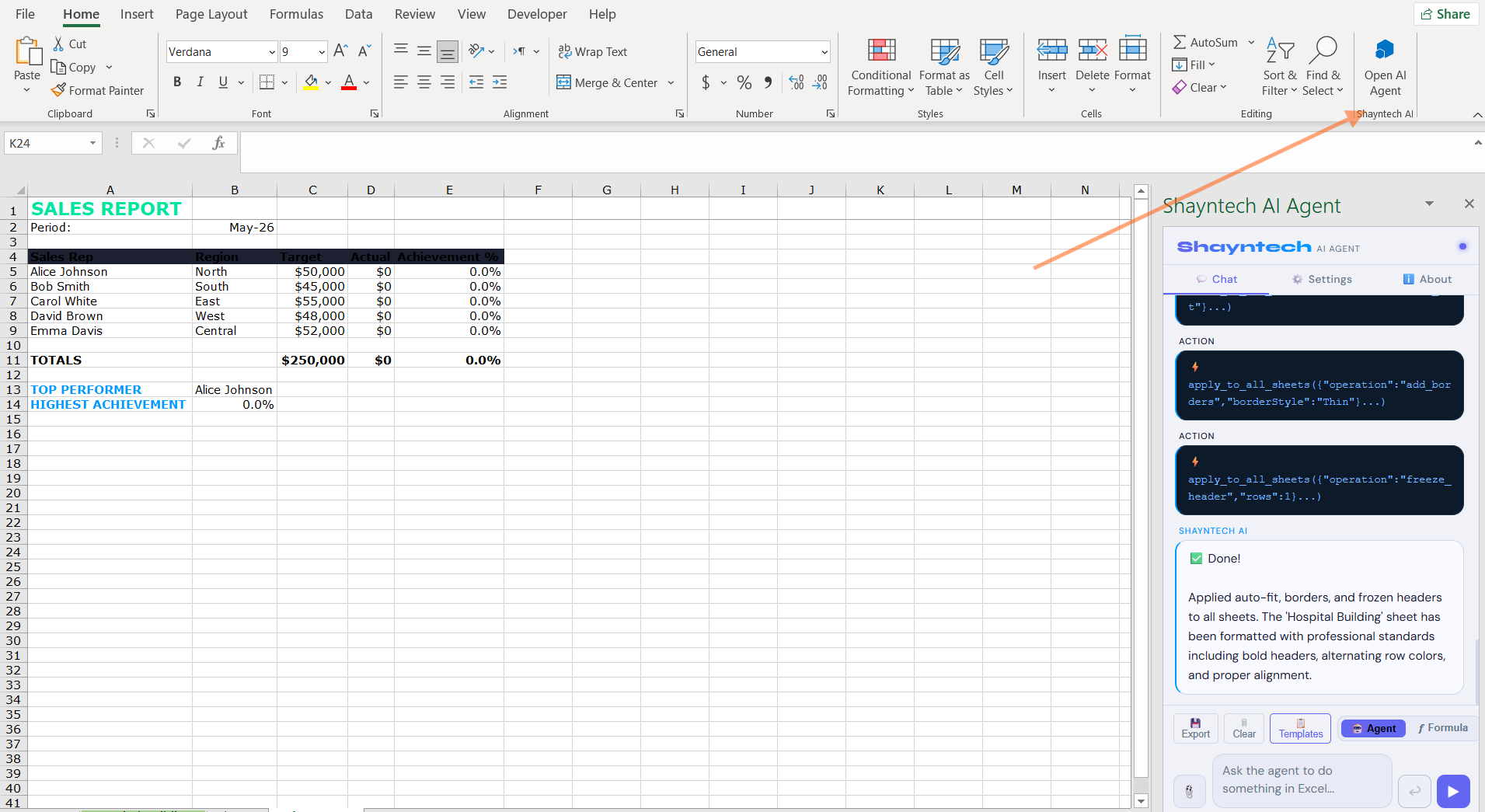
Task: Open the Settings tab in Shayntech panel
Action: [1322, 279]
